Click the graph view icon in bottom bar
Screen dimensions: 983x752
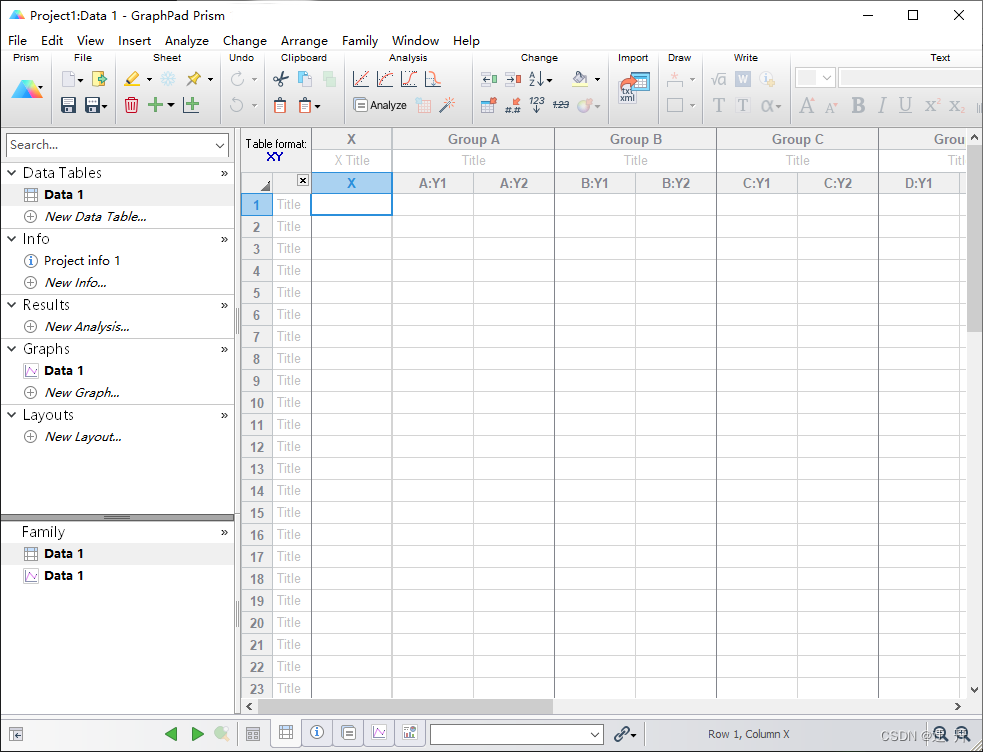point(379,732)
